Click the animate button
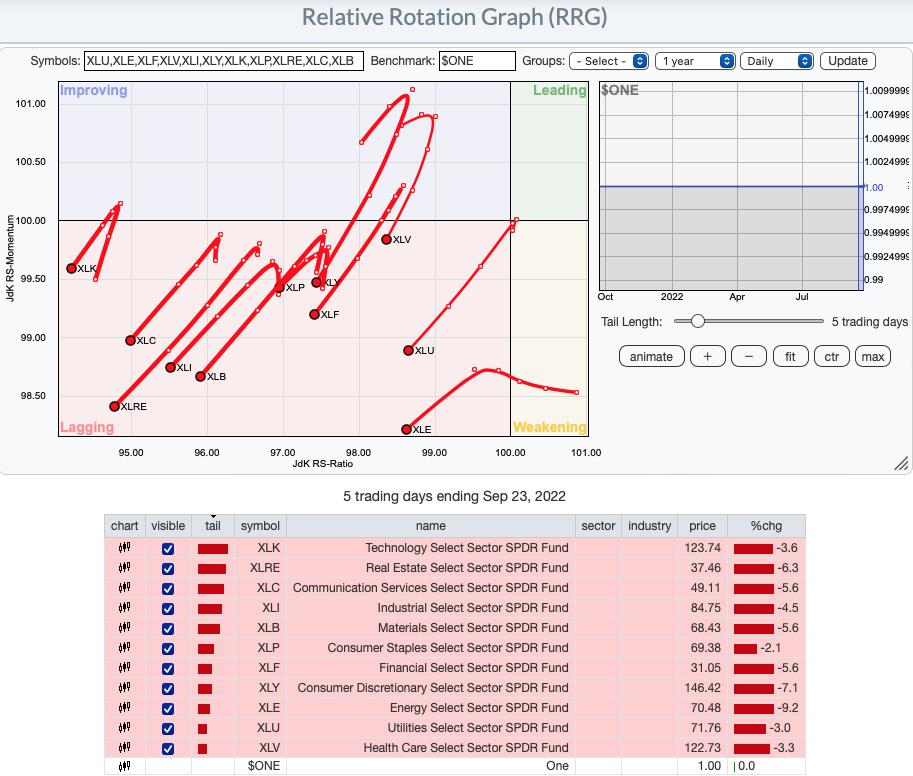 click(x=652, y=357)
